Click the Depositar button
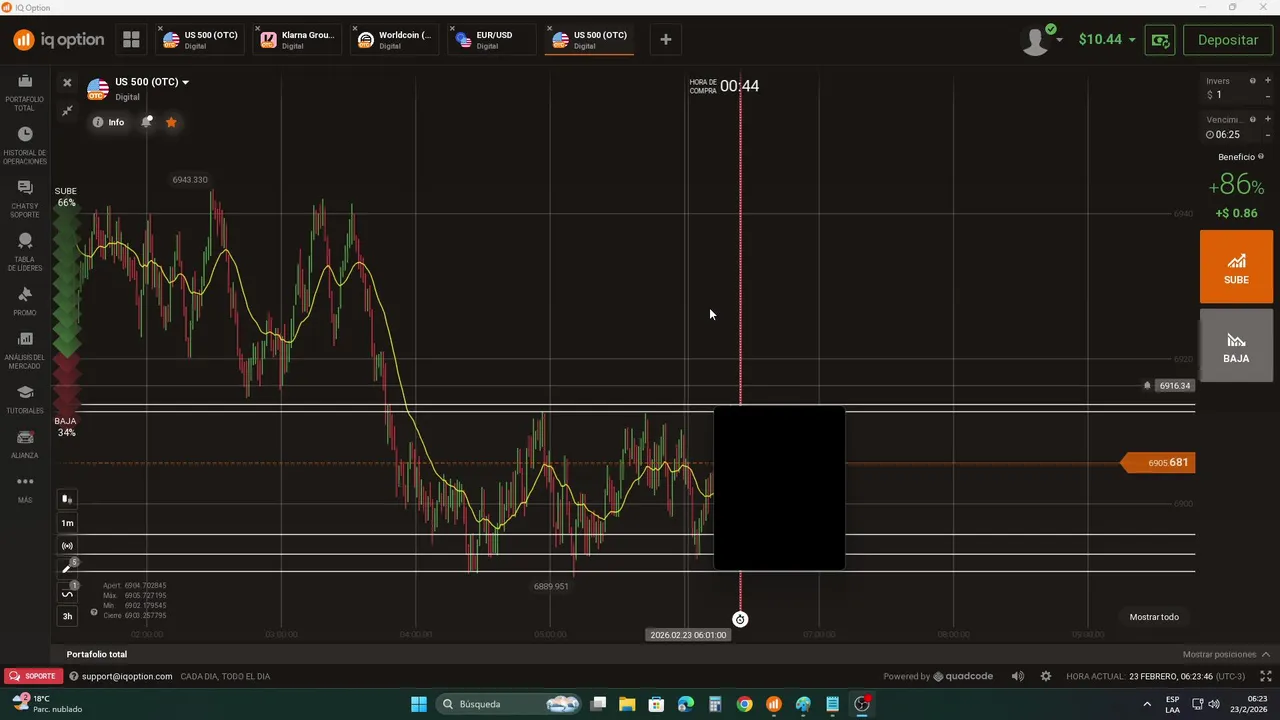This screenshot has width=1280, height=720. point(1228,40)
